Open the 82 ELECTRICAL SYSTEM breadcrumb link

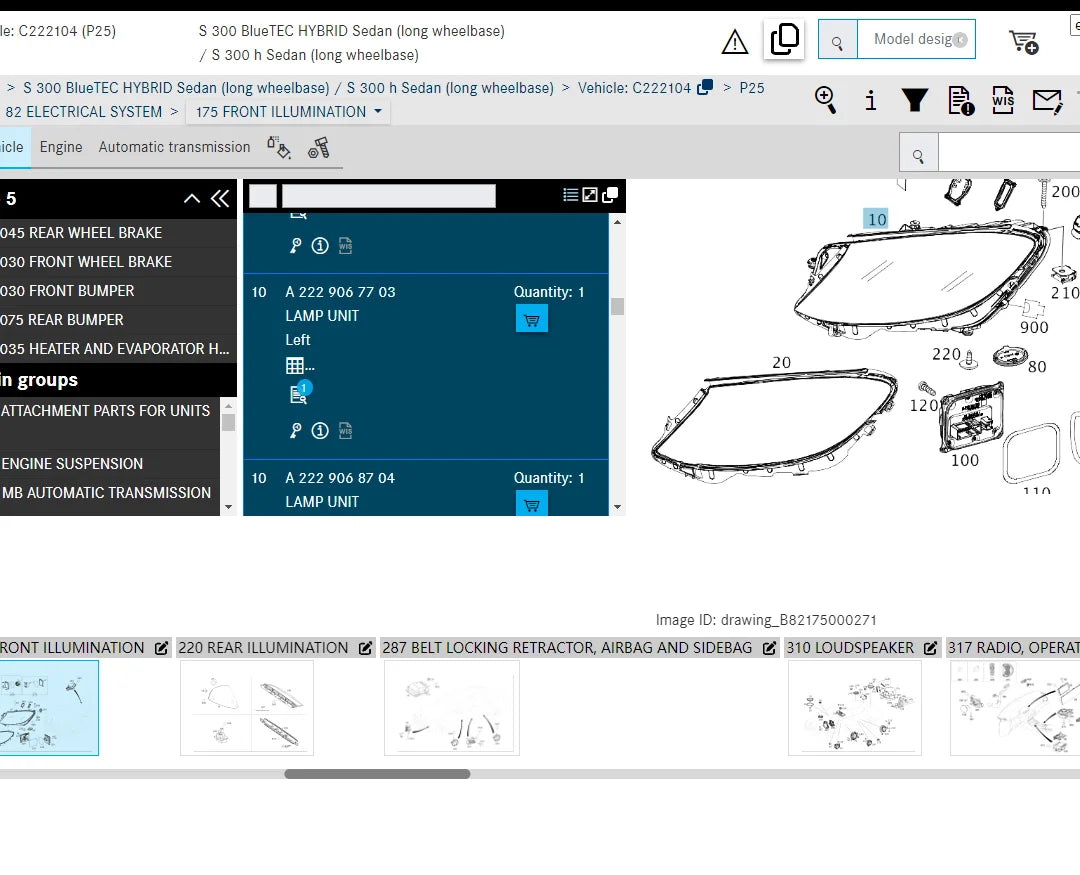click(x=83, y=112)
